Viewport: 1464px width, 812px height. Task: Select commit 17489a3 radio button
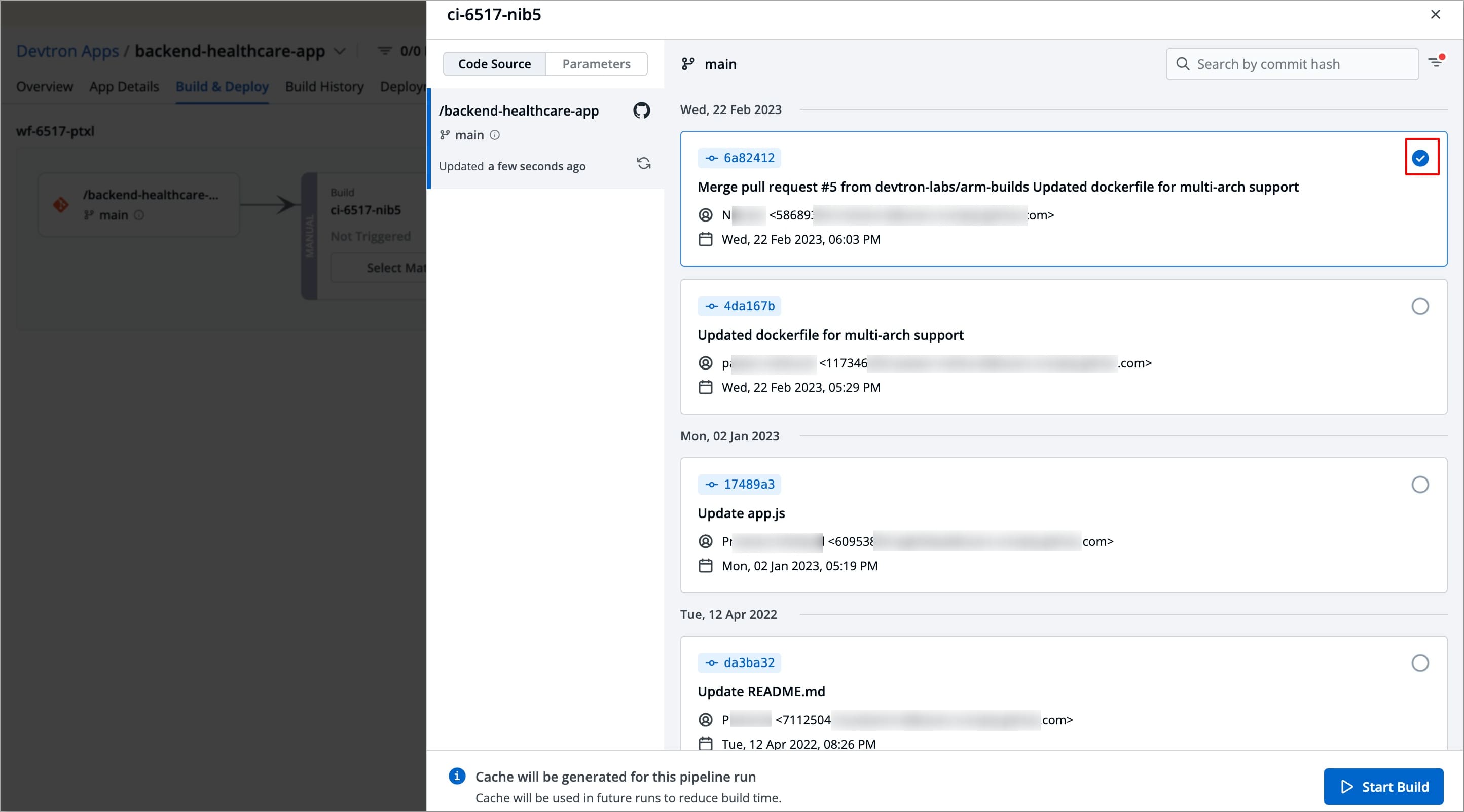coord(1420,485)
